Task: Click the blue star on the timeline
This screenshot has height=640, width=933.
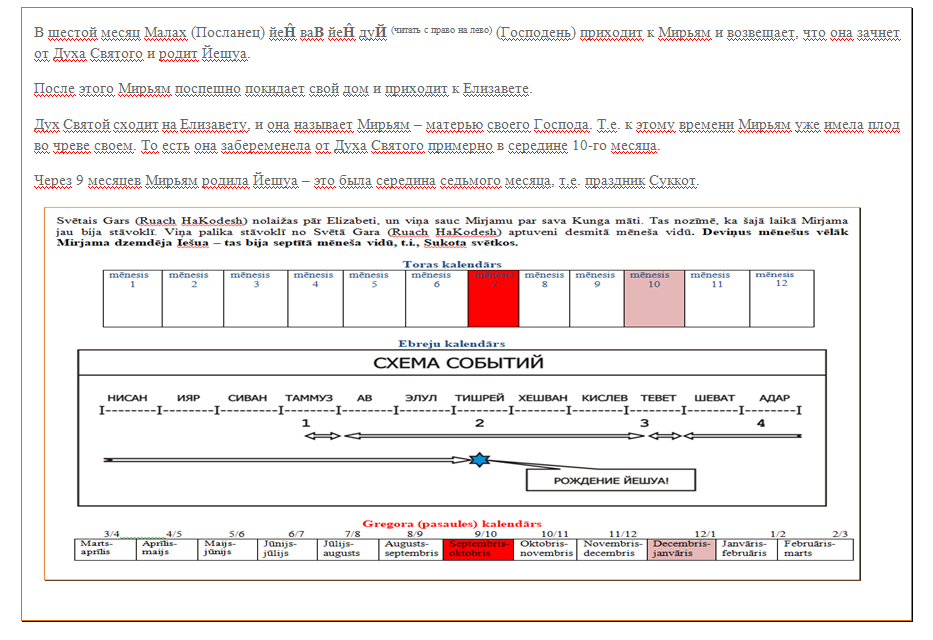Action: pyautogui.click(x=479, y=459)
